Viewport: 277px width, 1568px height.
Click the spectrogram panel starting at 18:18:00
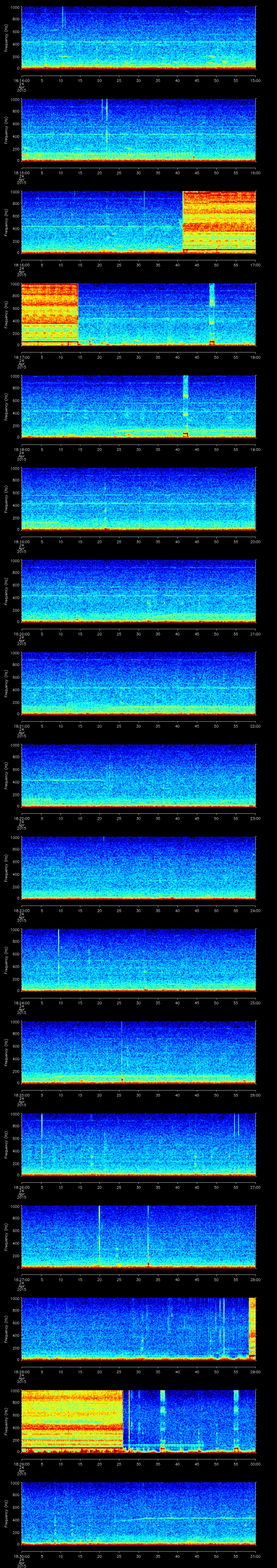pyautogui.click(x=138, y=407)
